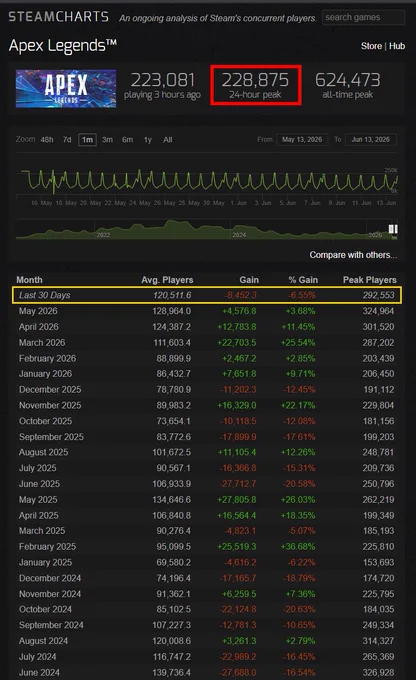Click the Avg. Players column header

tap(167, 280)
